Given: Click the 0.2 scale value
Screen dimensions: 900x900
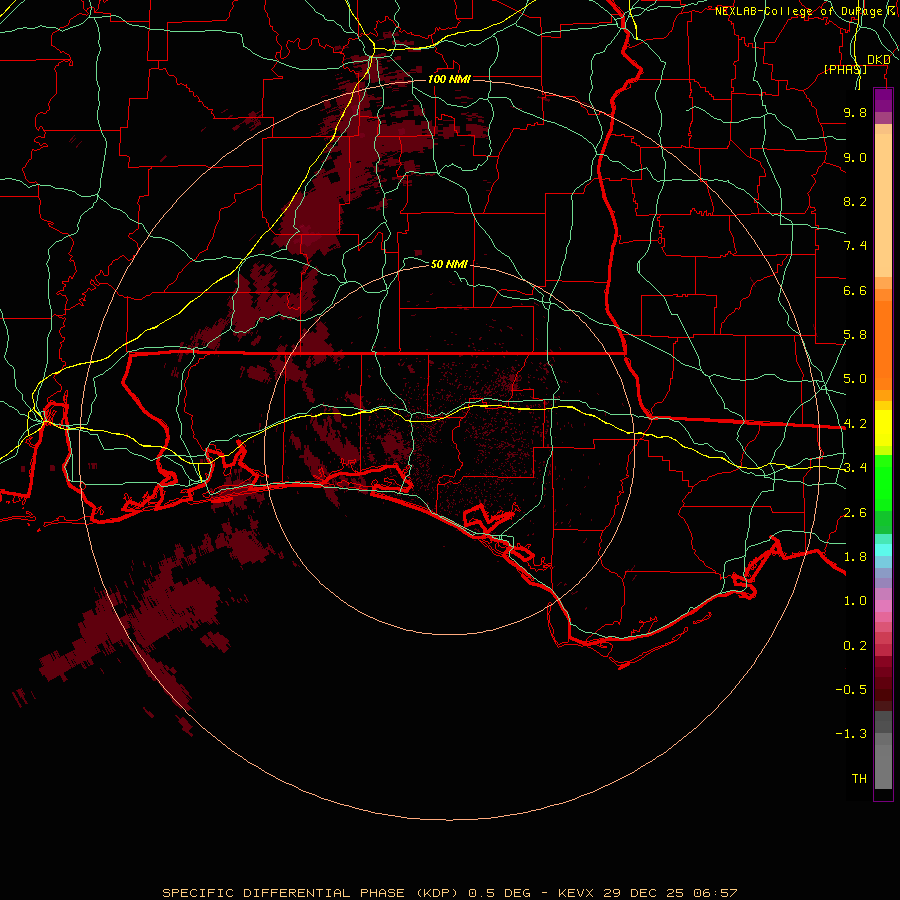Looking at the screenshot, I should tap(855, 646).
